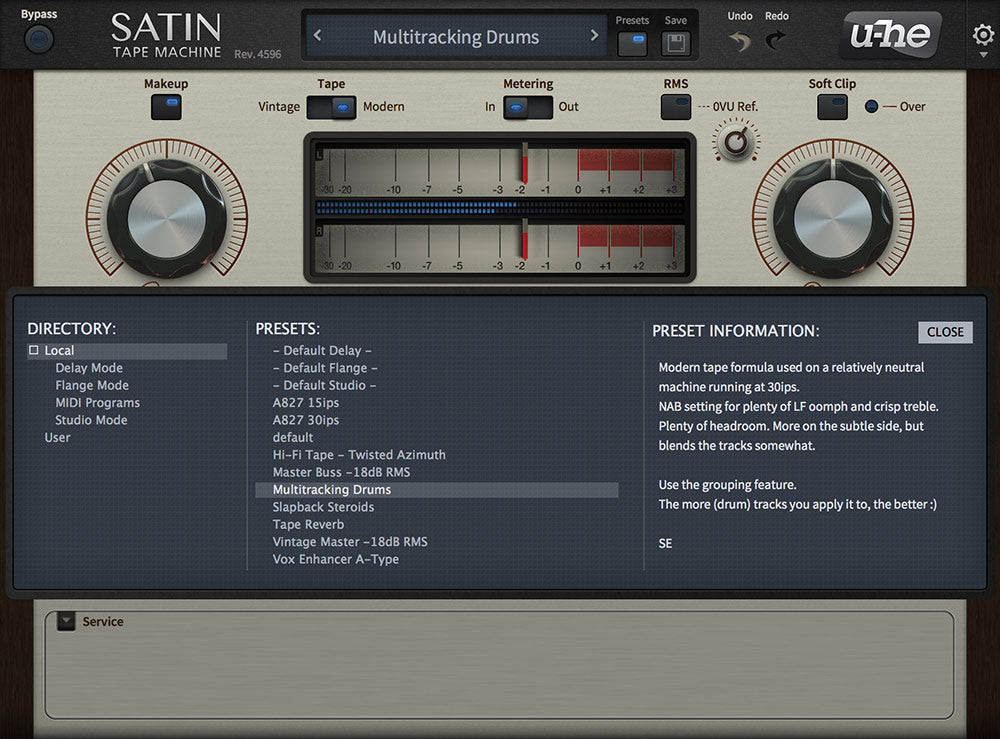This screenshot has width=1000, height=739.
Task: Click the Undo arrow icon
Action: [x=739, y=41]
